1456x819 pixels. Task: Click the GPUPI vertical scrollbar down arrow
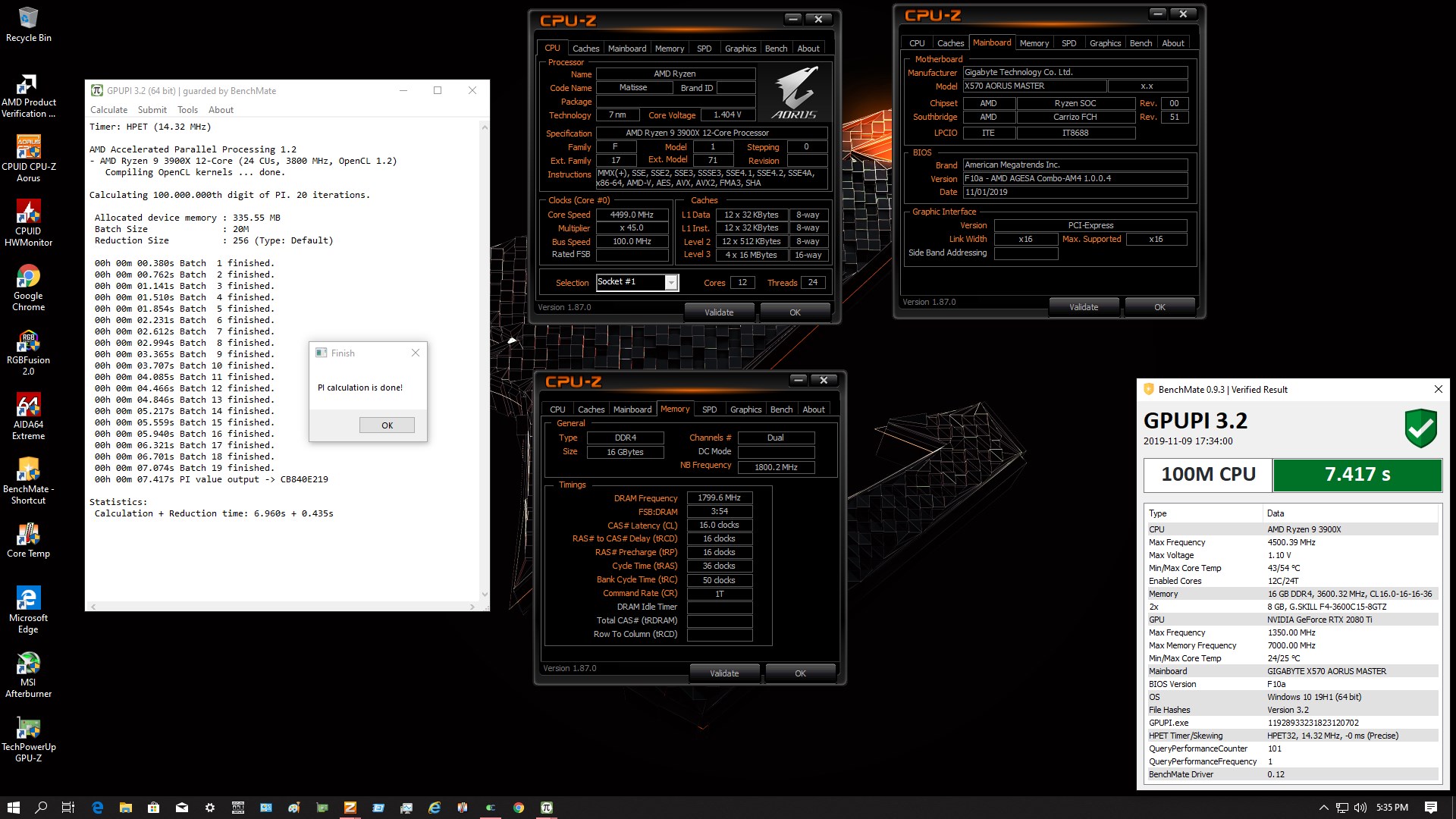pos(485,595)
